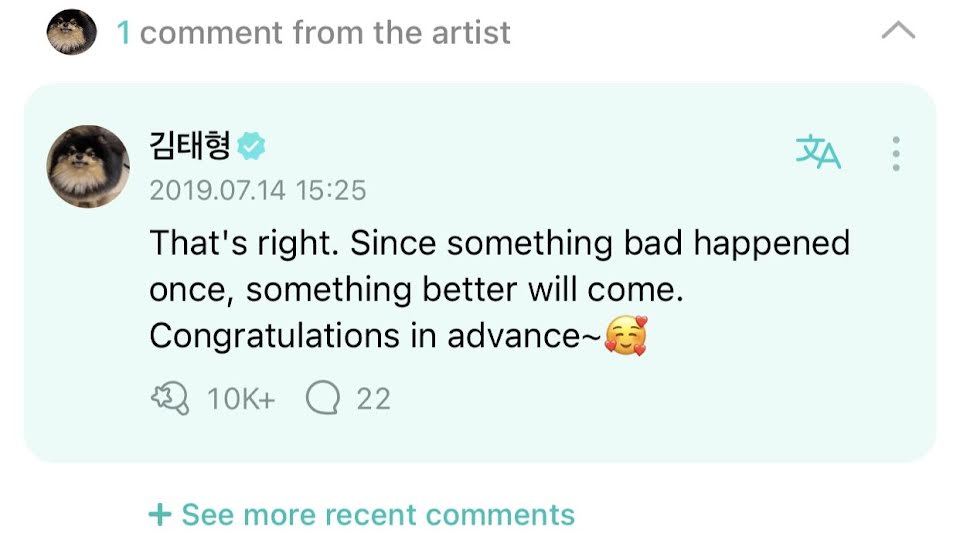This screenshot has width=960, height=540.
Task: Tap the smiling hearts emoji in comment
Action: (x=626, y=337)
